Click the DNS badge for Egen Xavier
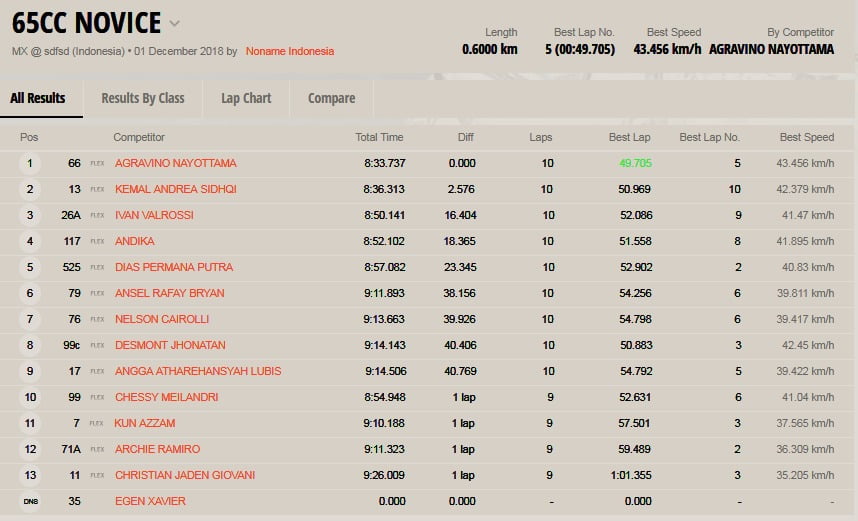The height and width of the screenshot is (521, 858). 30,501
